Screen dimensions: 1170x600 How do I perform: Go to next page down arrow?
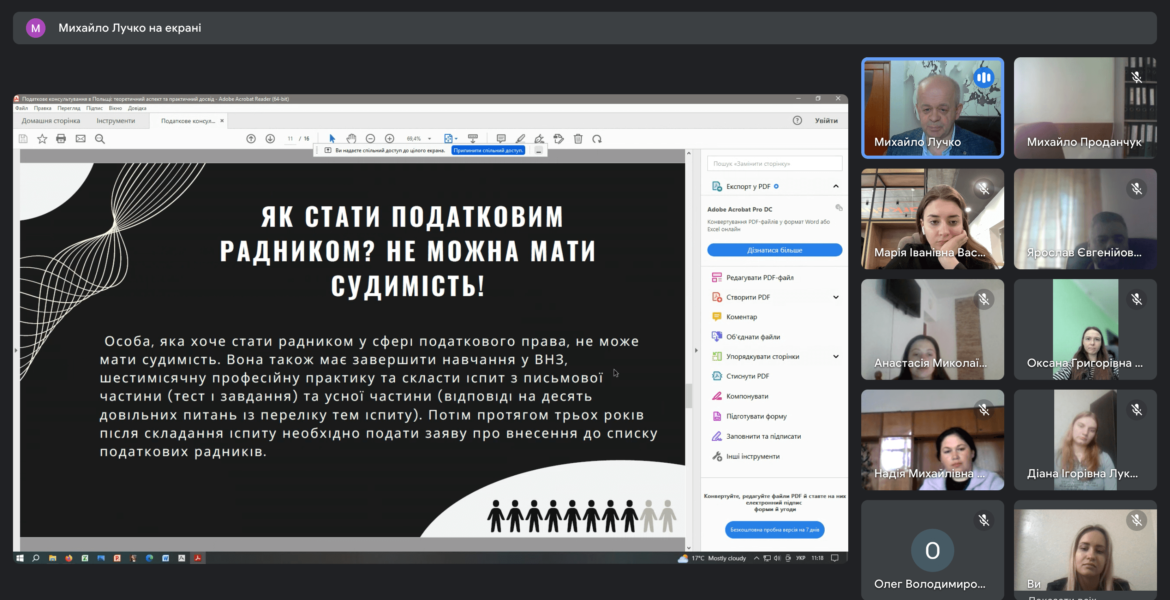tap(270, 139)
